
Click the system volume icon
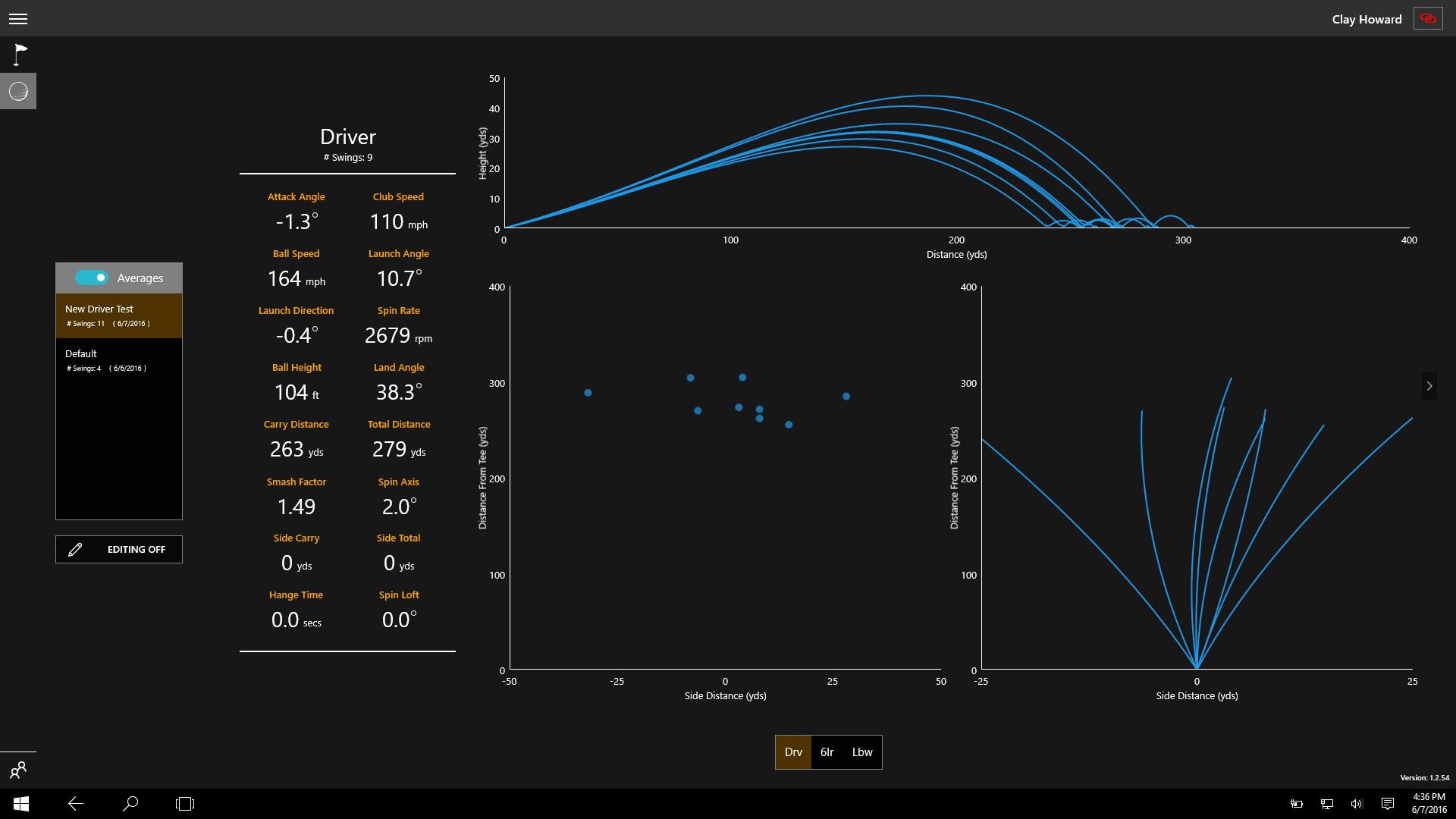(x=1357, y=804)
